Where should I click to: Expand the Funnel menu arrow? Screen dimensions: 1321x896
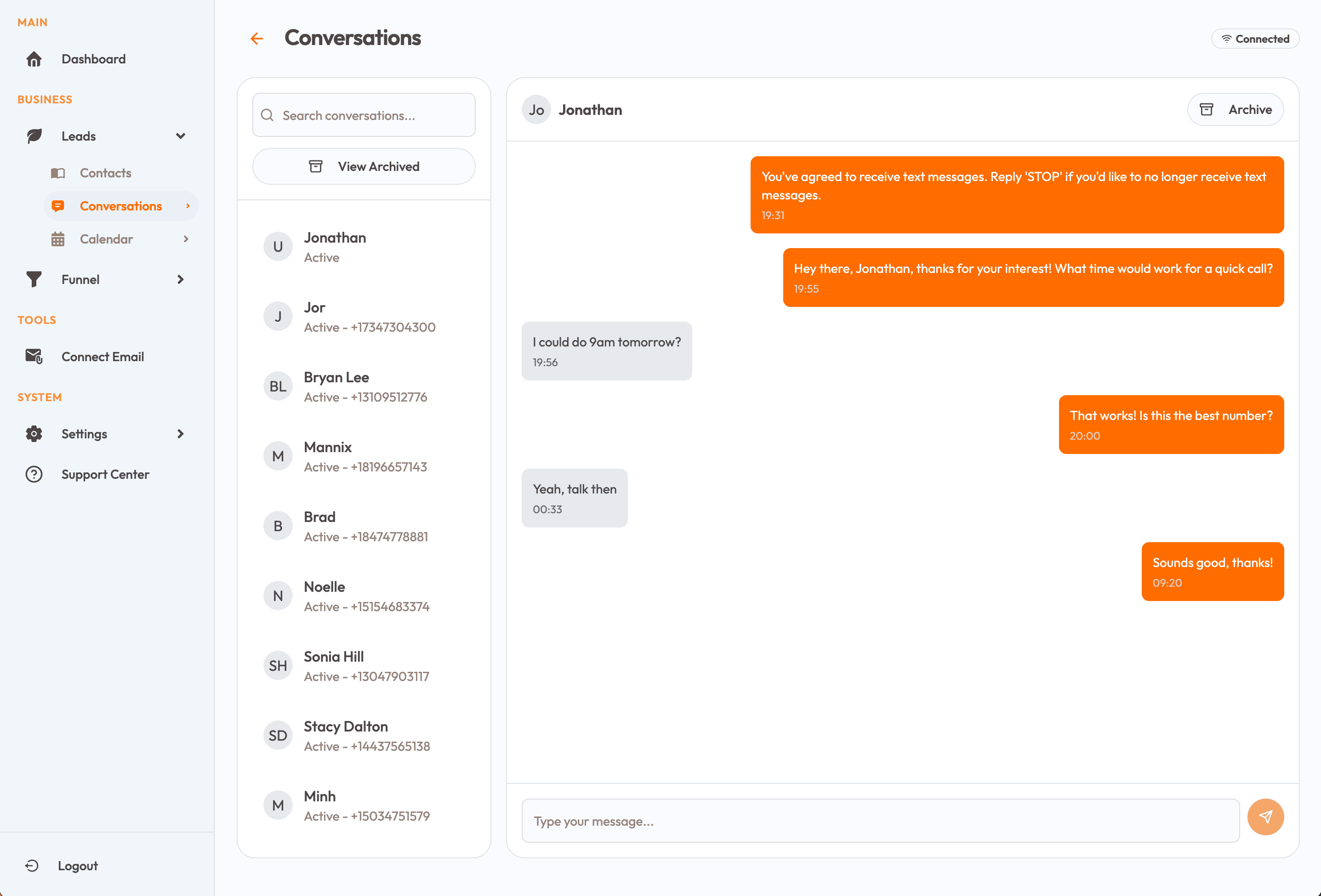point(181,279)
